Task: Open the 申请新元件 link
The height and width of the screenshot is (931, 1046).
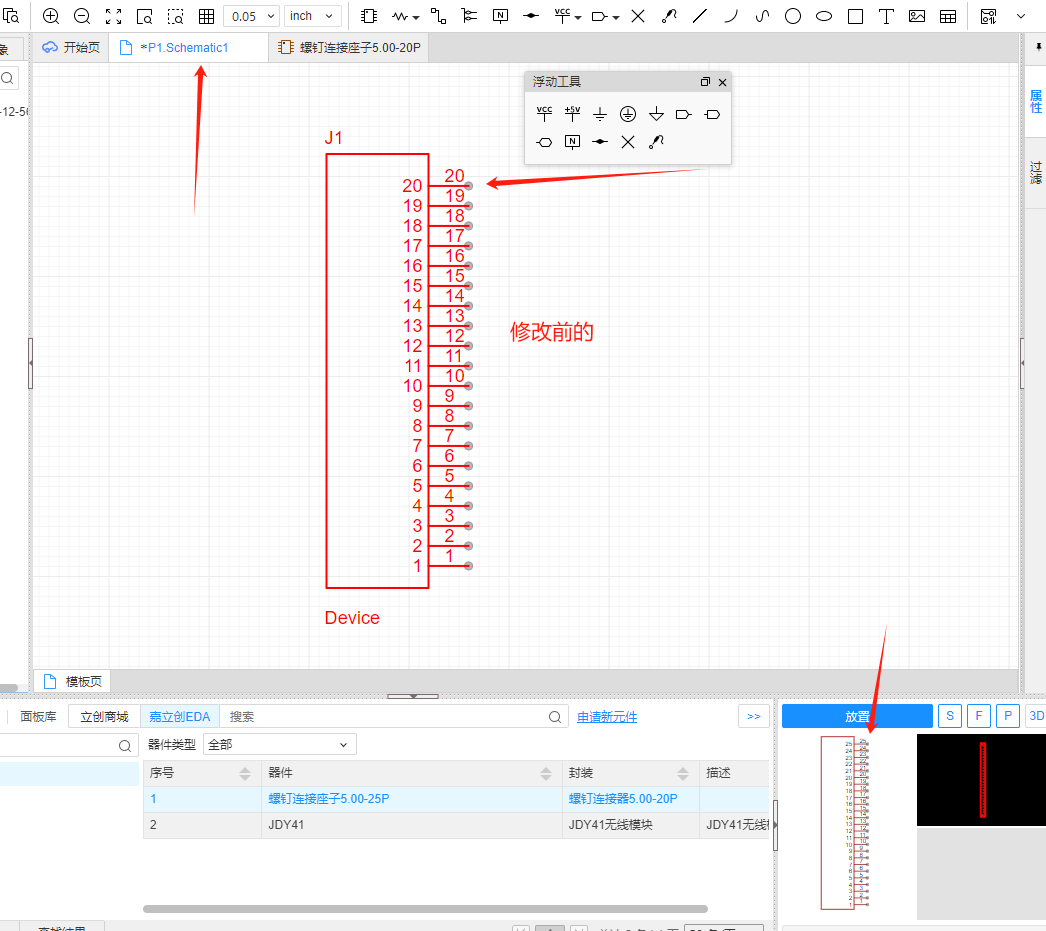Action: tap(607, 717)
